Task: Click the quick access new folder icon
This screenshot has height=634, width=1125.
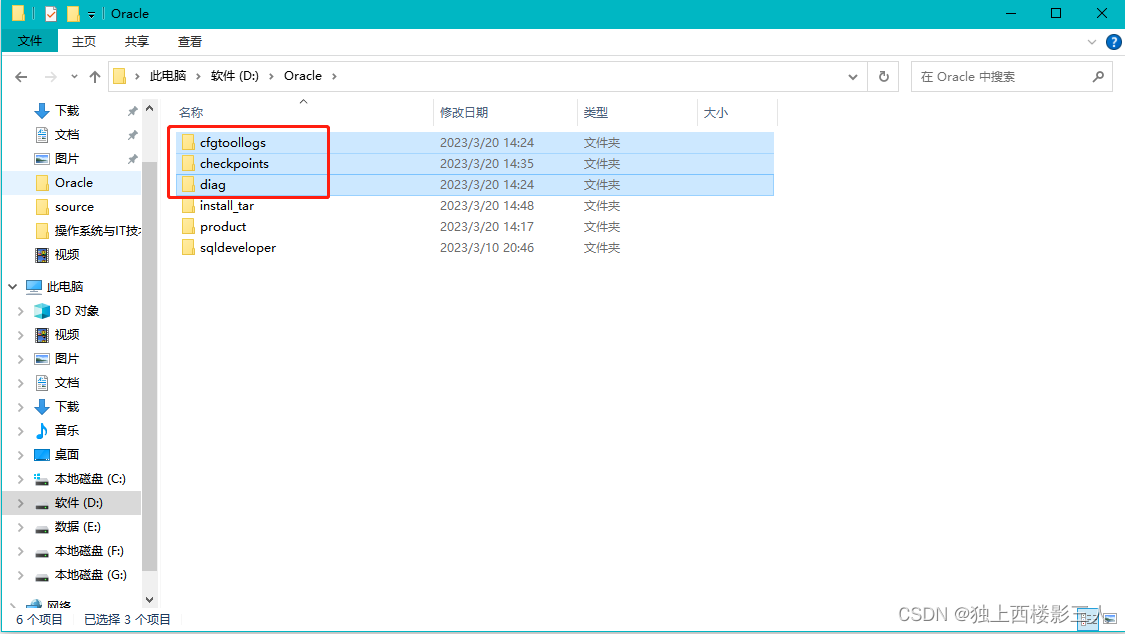Action: click(72, 14)
